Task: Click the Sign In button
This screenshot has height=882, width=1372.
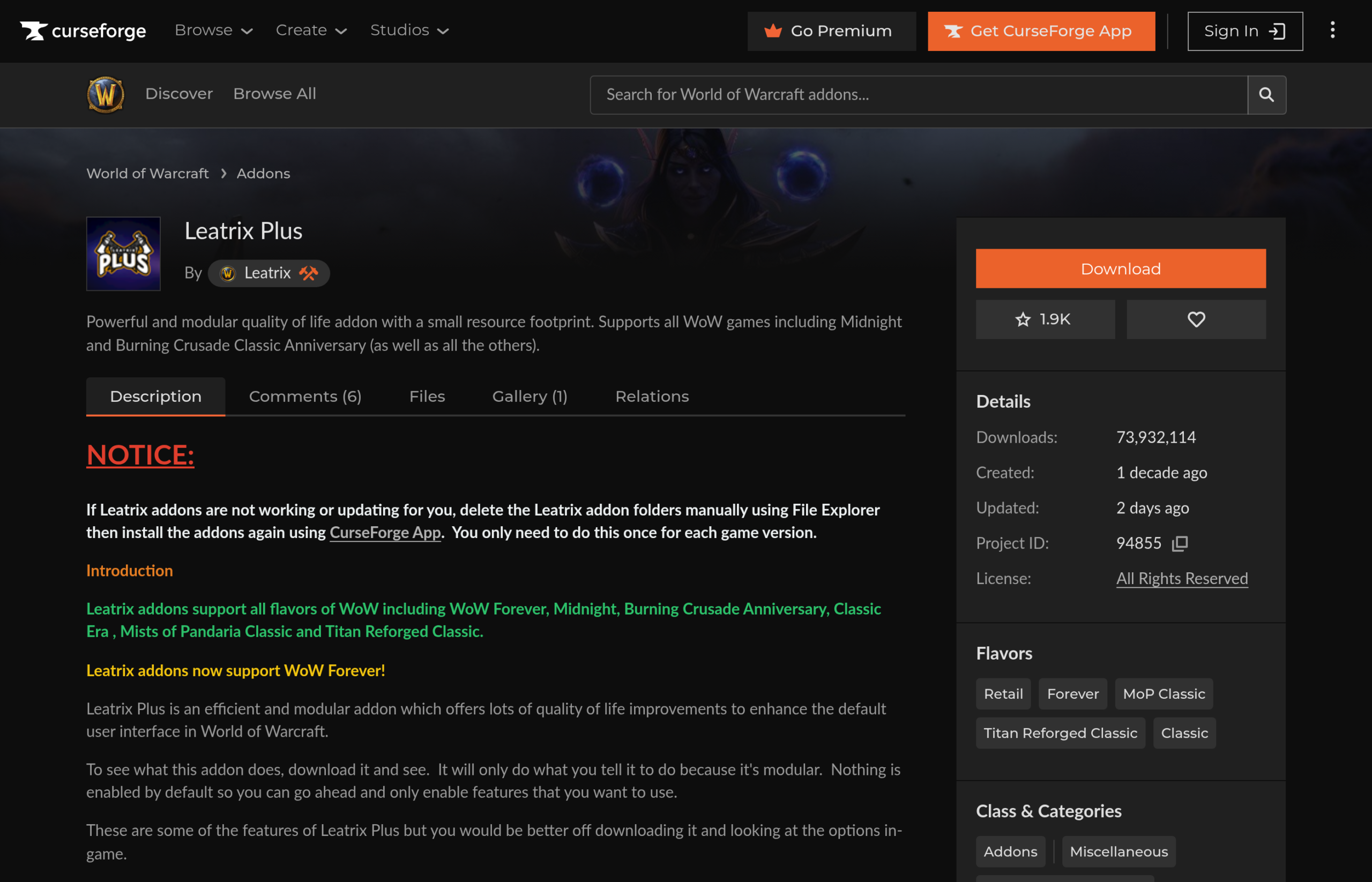Action: (x=1246, y=31)
